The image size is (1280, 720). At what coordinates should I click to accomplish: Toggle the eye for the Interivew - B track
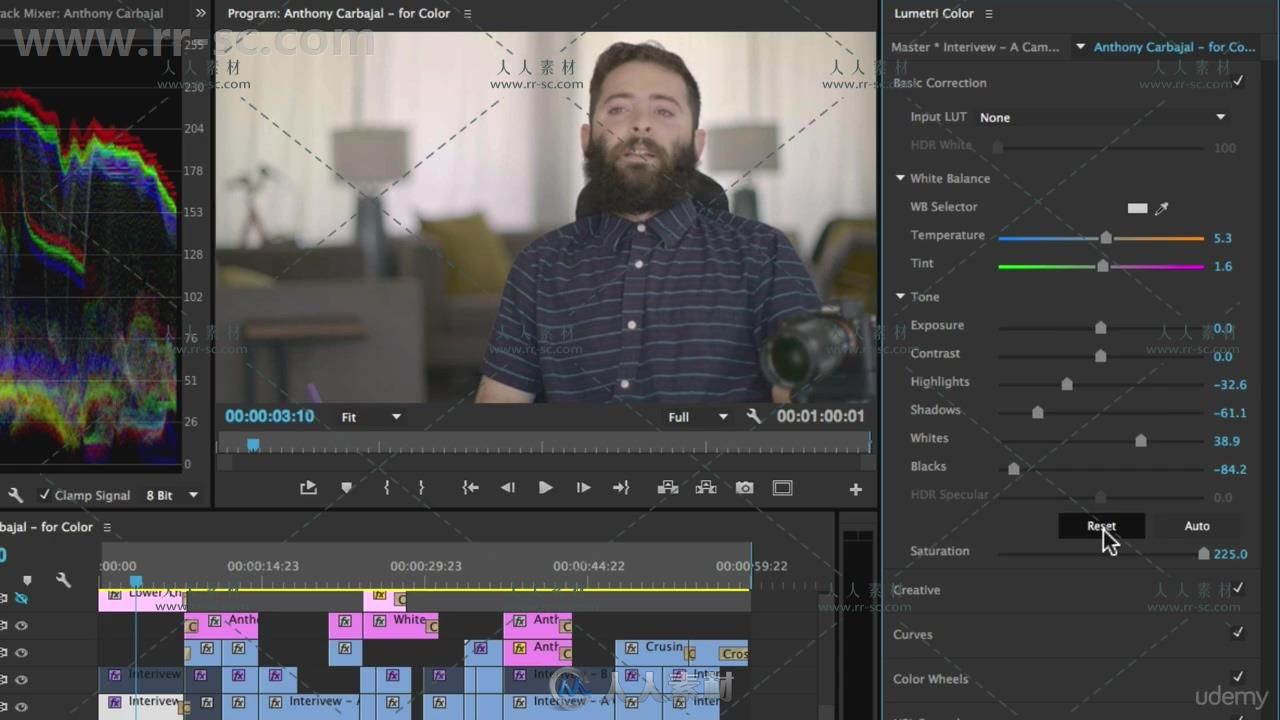pyautogui.click(x=20, y=680)
